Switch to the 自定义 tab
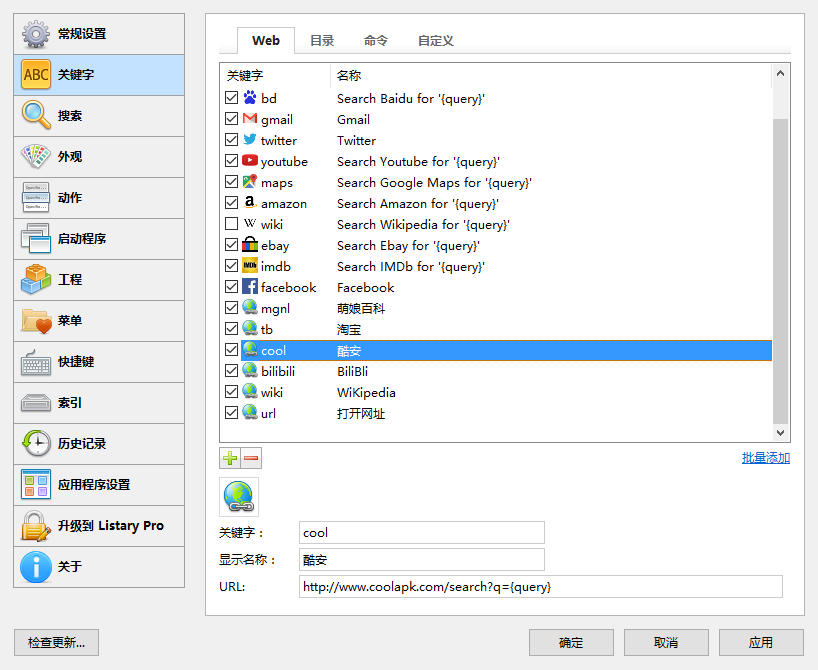818x670 pixels. point(436,41)
